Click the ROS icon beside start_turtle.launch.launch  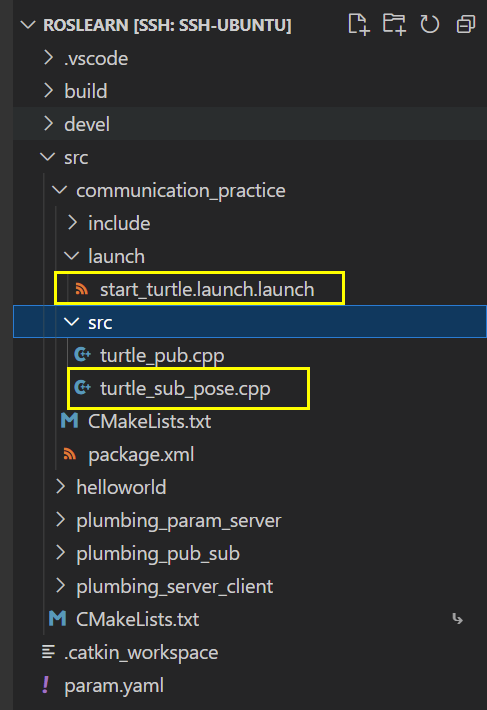82,289
